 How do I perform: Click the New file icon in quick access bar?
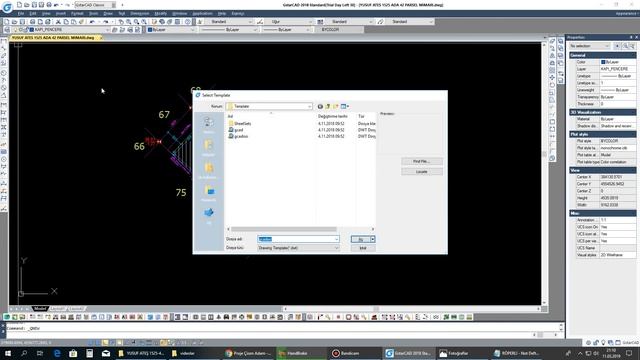click(19, 5)
